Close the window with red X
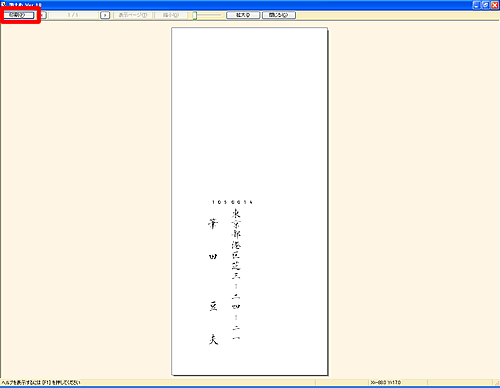 [x=495, y=5]
